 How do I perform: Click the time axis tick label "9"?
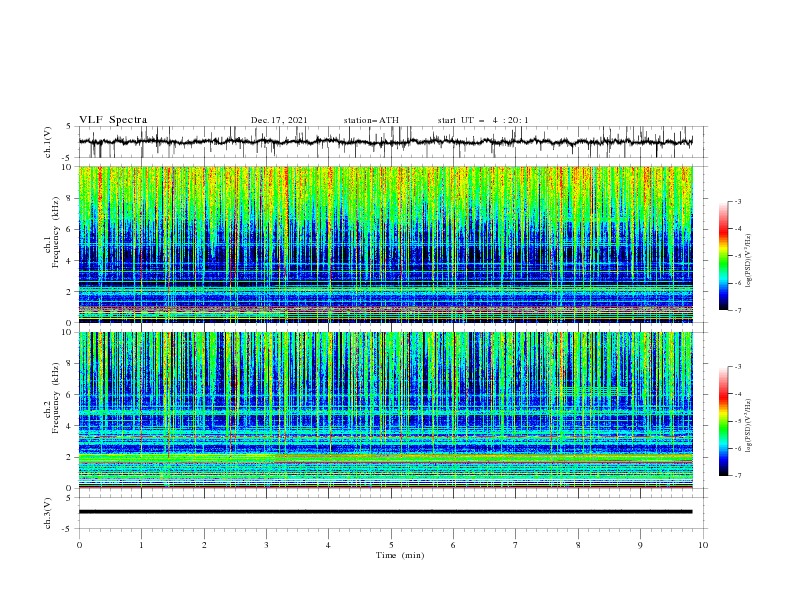click(640, 545)
